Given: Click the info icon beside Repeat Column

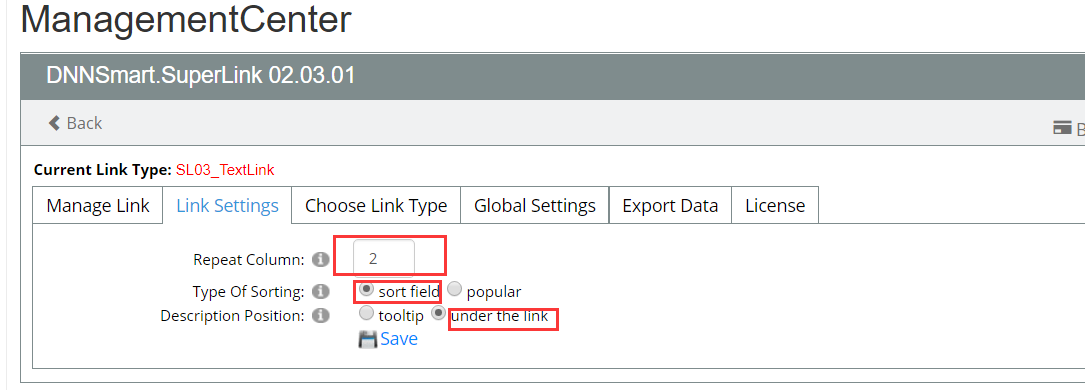Looking at the screenshot, I should (x=320, y=260).
